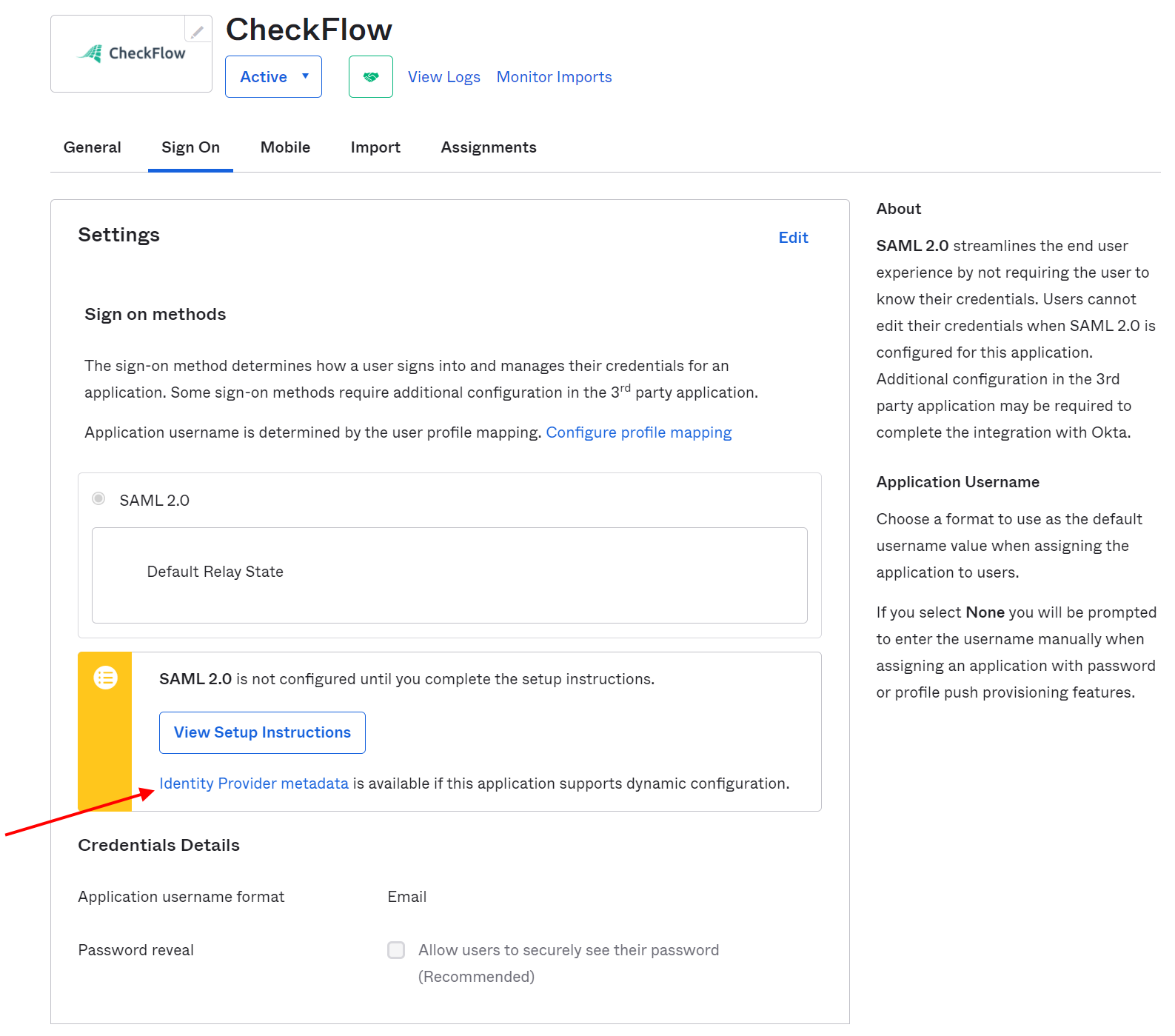The image size is (1175, 1036).
Task: Open the Active status dropdown
Action: (273, 77)
